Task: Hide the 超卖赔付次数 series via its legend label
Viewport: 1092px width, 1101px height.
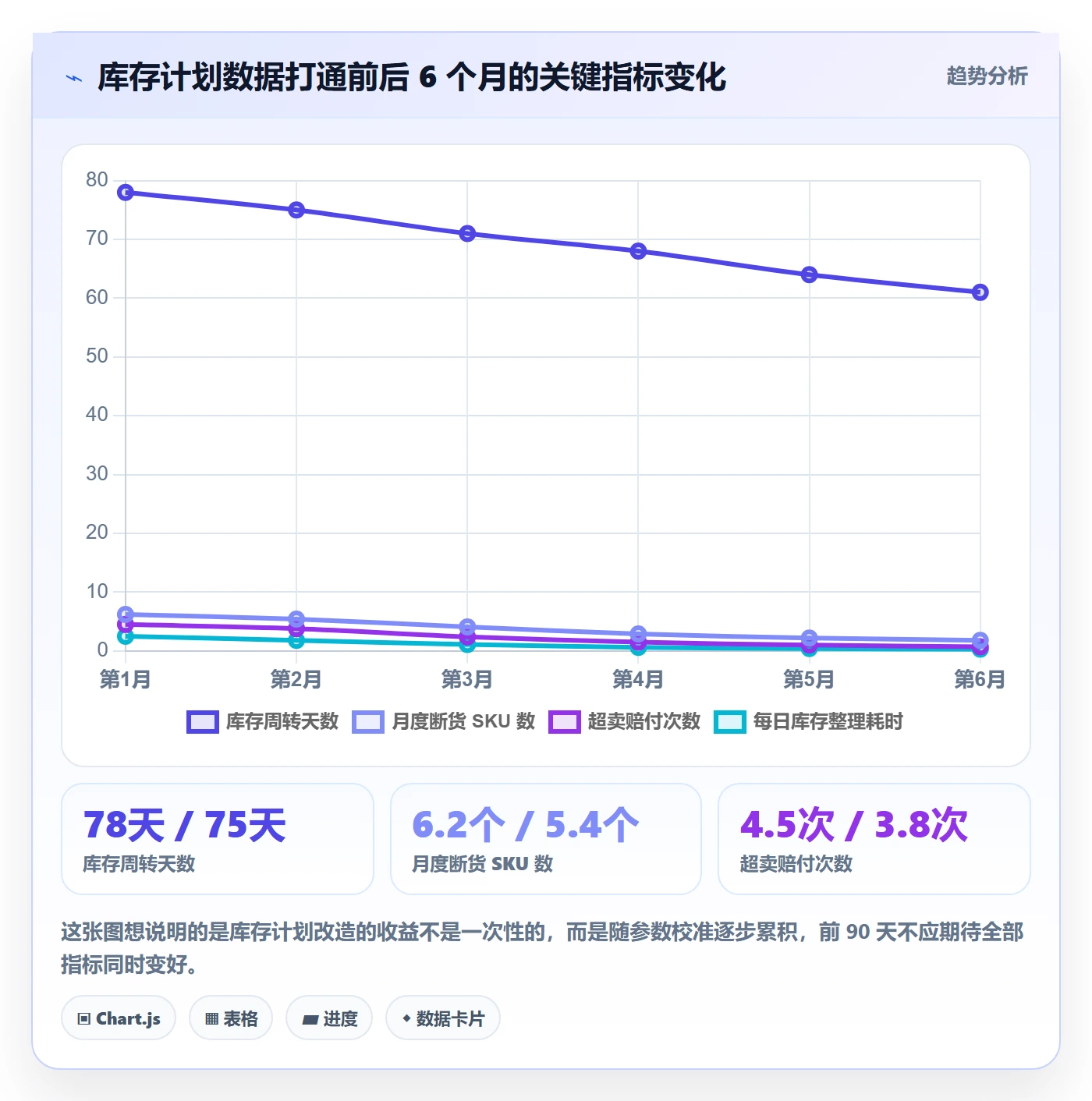Action: point(644,721)
